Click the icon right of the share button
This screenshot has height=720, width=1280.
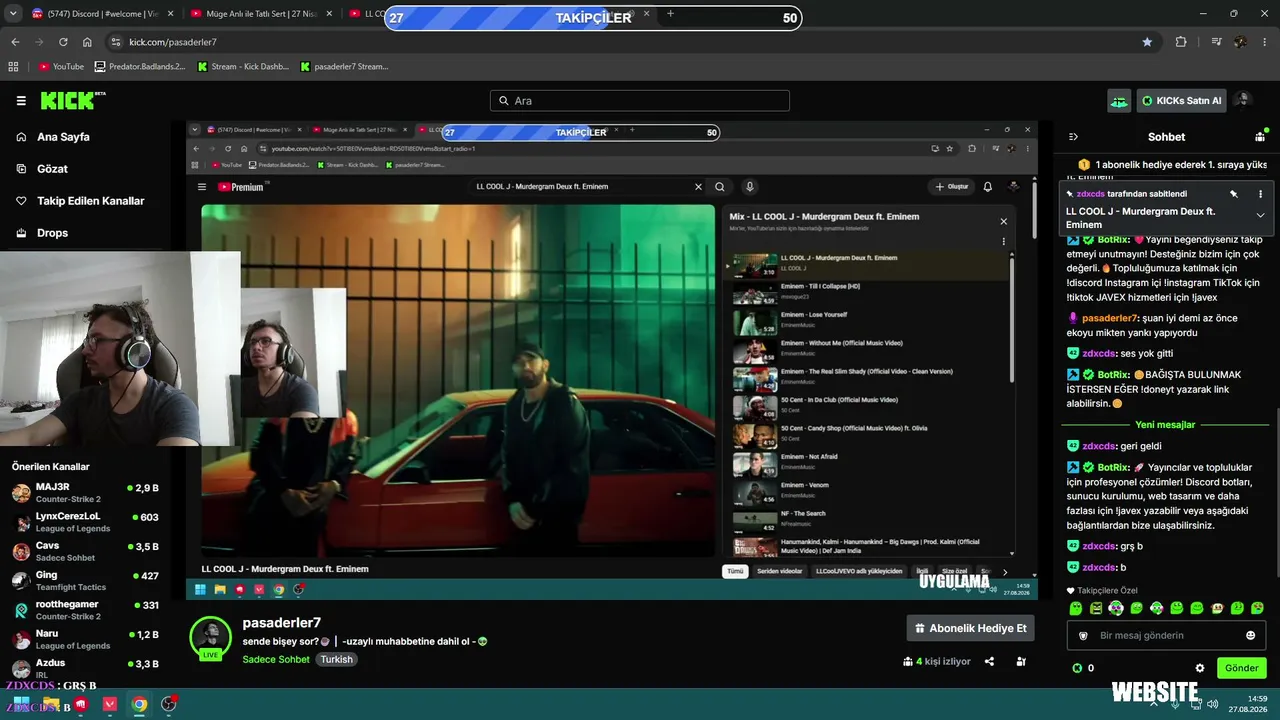coord(1021,661)
